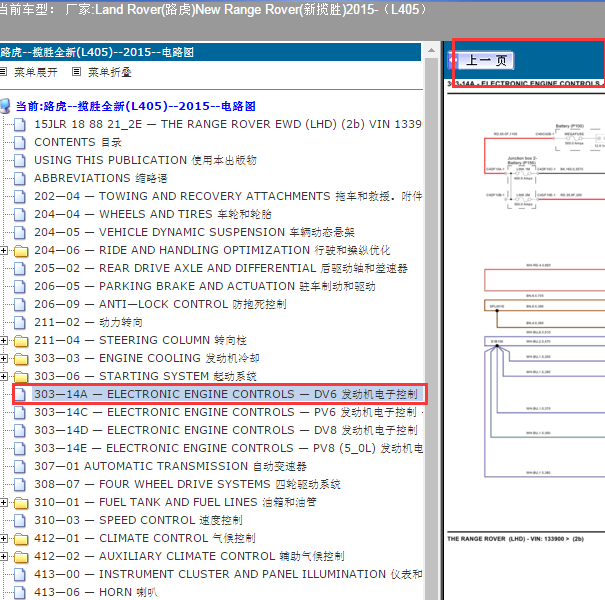Expand the 303-06 Starting System folder
Image resolution: width=605 pixels, height=600 pixels.
click(3, 376)
